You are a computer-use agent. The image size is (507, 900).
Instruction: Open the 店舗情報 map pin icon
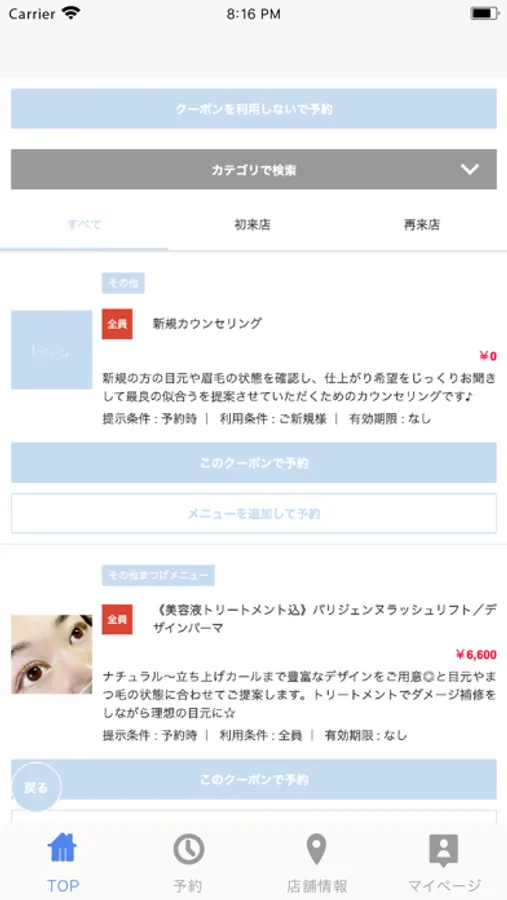point(316,849)
